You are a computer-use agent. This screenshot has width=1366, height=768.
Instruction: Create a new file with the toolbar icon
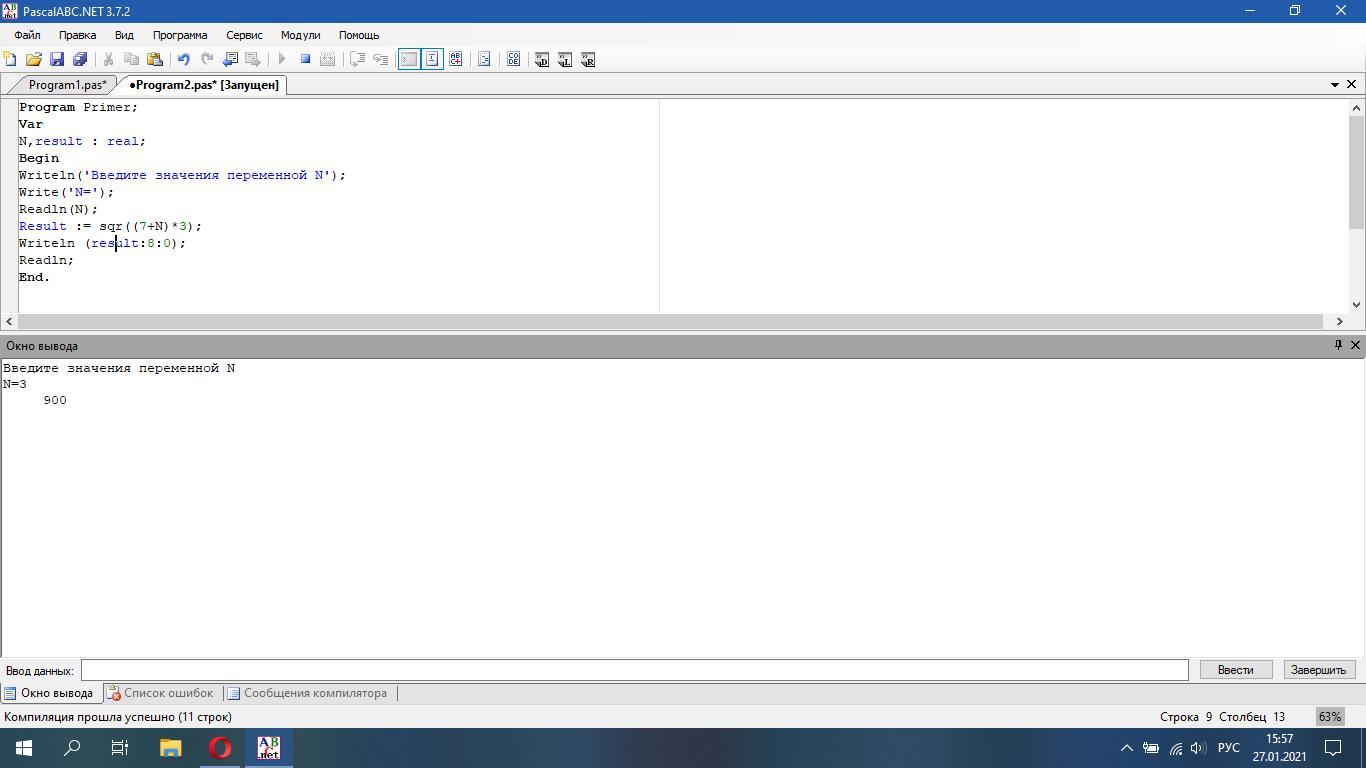click(11, 59)
